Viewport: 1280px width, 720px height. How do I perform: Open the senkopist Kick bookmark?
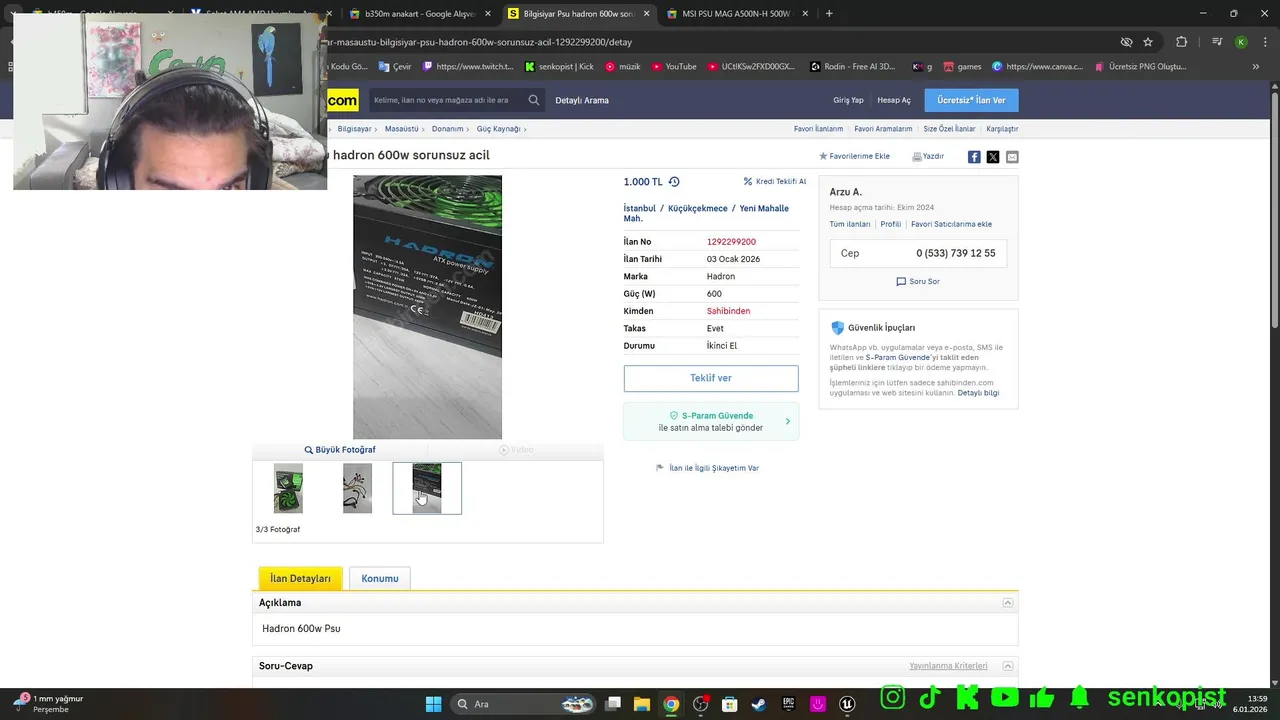tap(559, 67)
